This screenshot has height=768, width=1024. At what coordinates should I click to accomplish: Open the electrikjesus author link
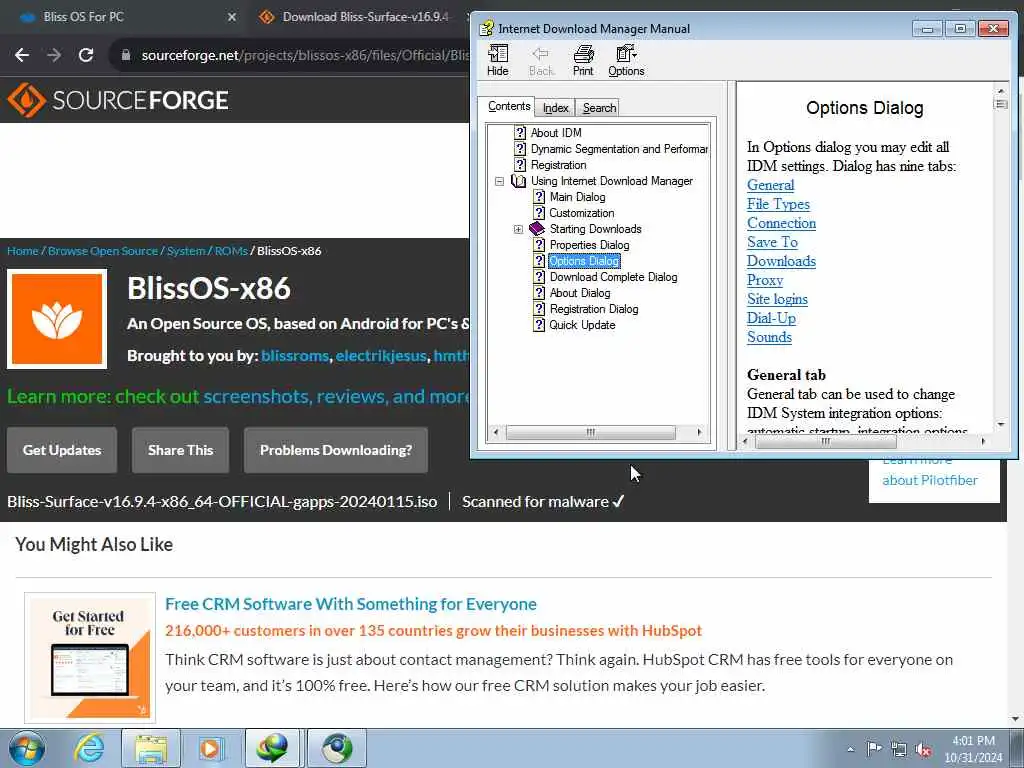click(x=381, y=356)
